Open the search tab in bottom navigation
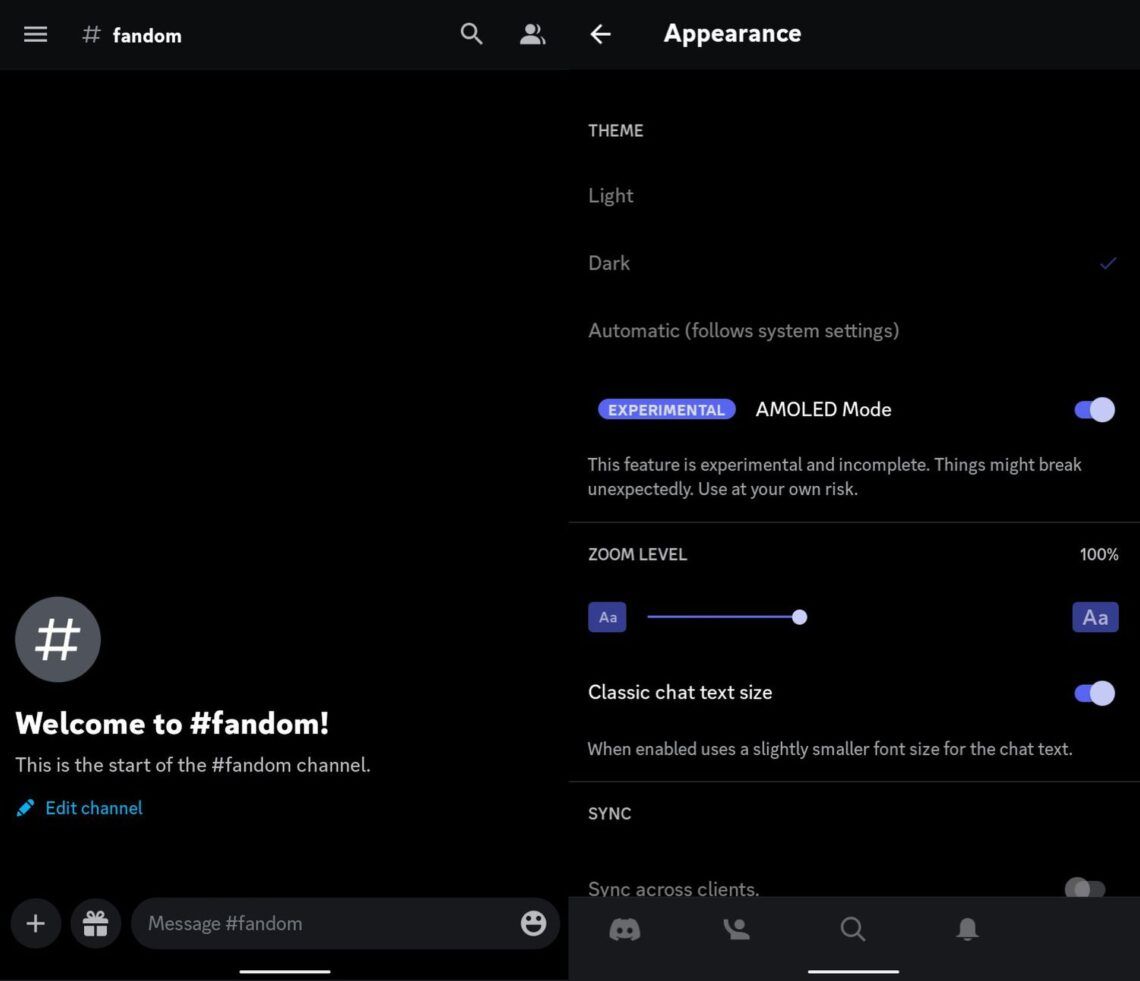Screen dimensions: 1140x981 pyautogui.click(x=852, y=929)
